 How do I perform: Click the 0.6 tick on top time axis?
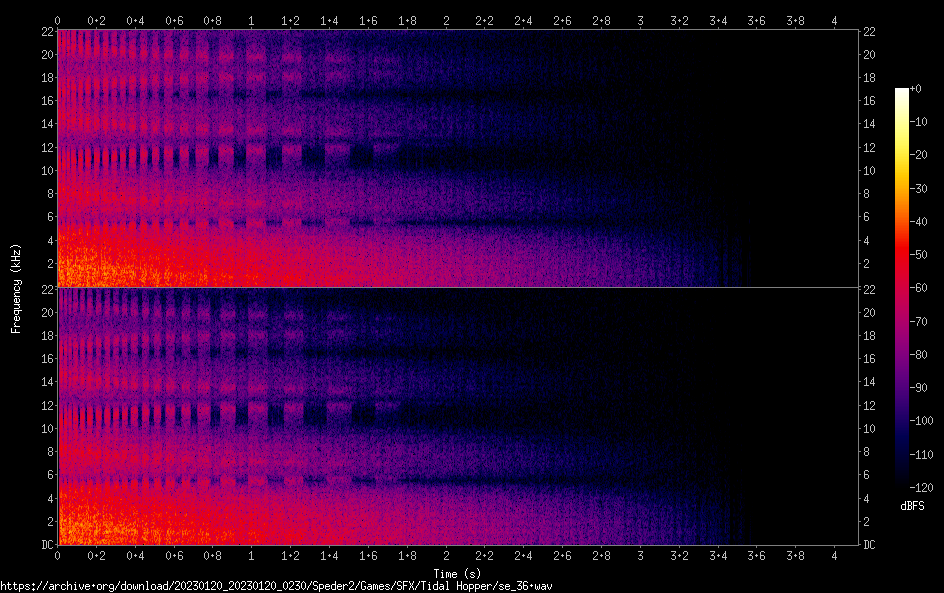[173, 20]
